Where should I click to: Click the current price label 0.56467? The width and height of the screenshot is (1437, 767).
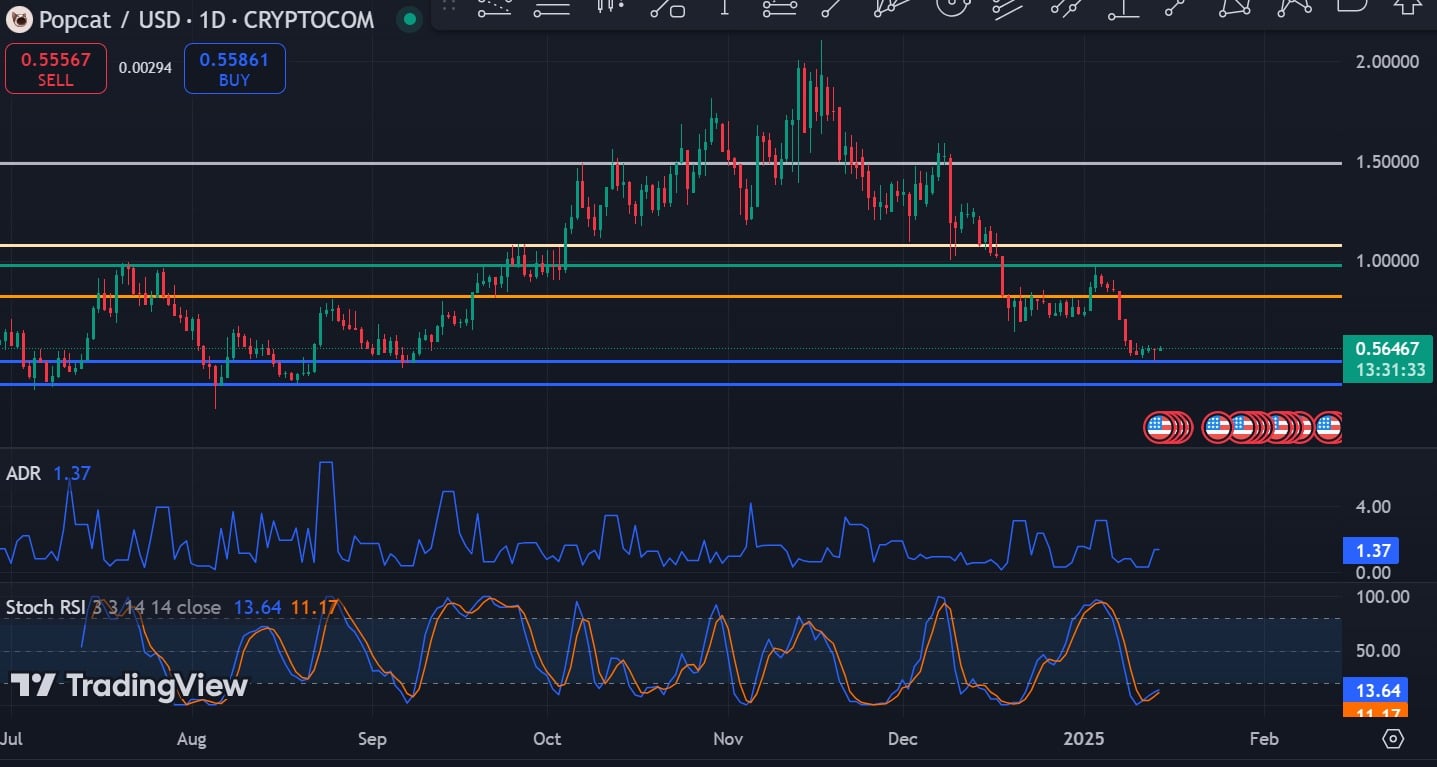[x=1387, y=349]
